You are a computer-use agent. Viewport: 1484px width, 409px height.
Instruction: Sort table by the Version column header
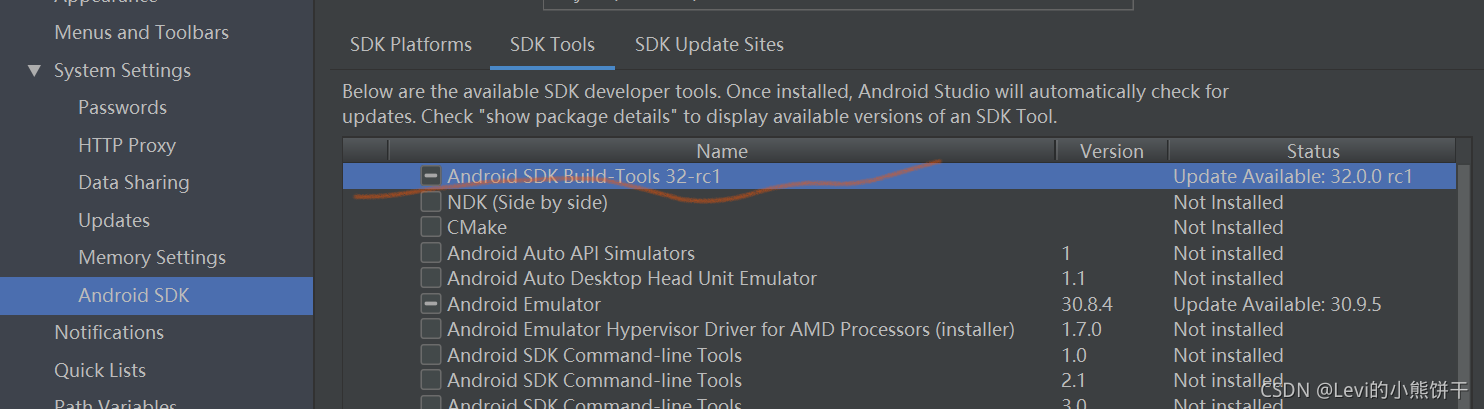[1112, 151]
